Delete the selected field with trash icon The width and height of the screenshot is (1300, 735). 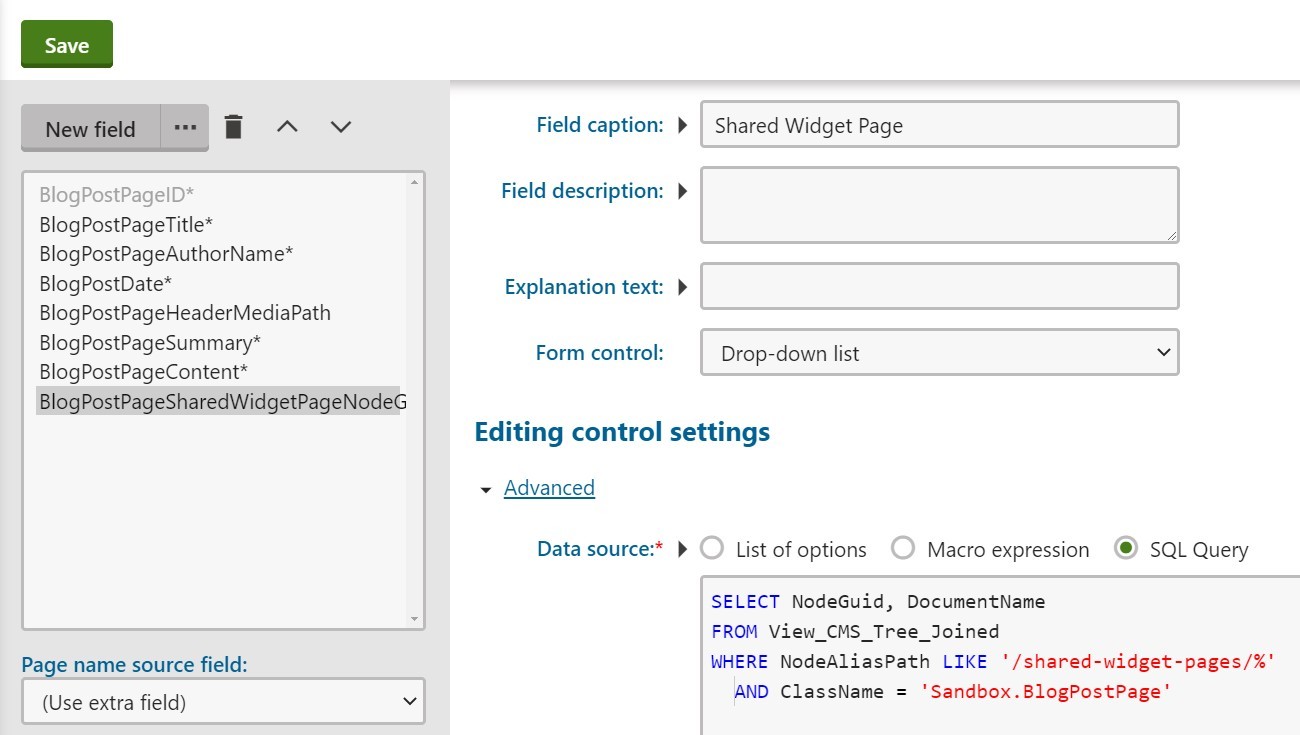point(234,127)
